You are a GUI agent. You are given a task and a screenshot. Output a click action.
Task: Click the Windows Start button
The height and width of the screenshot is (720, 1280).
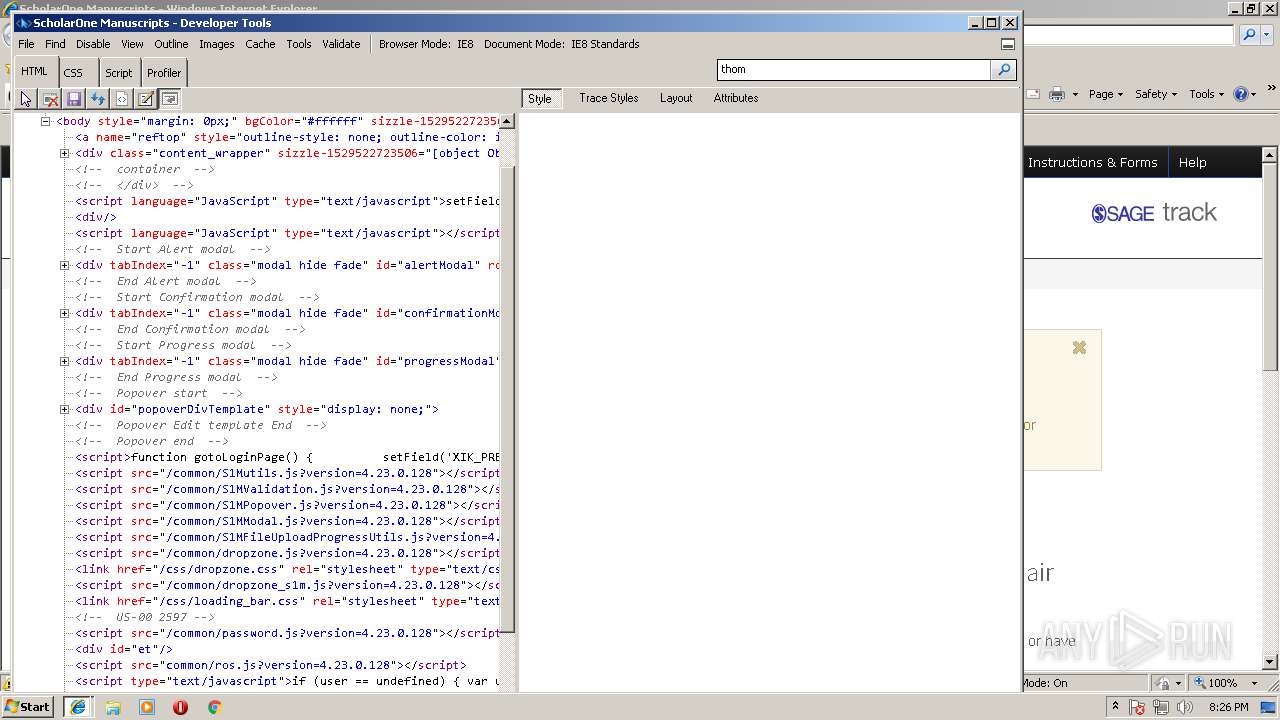[27, 707]
